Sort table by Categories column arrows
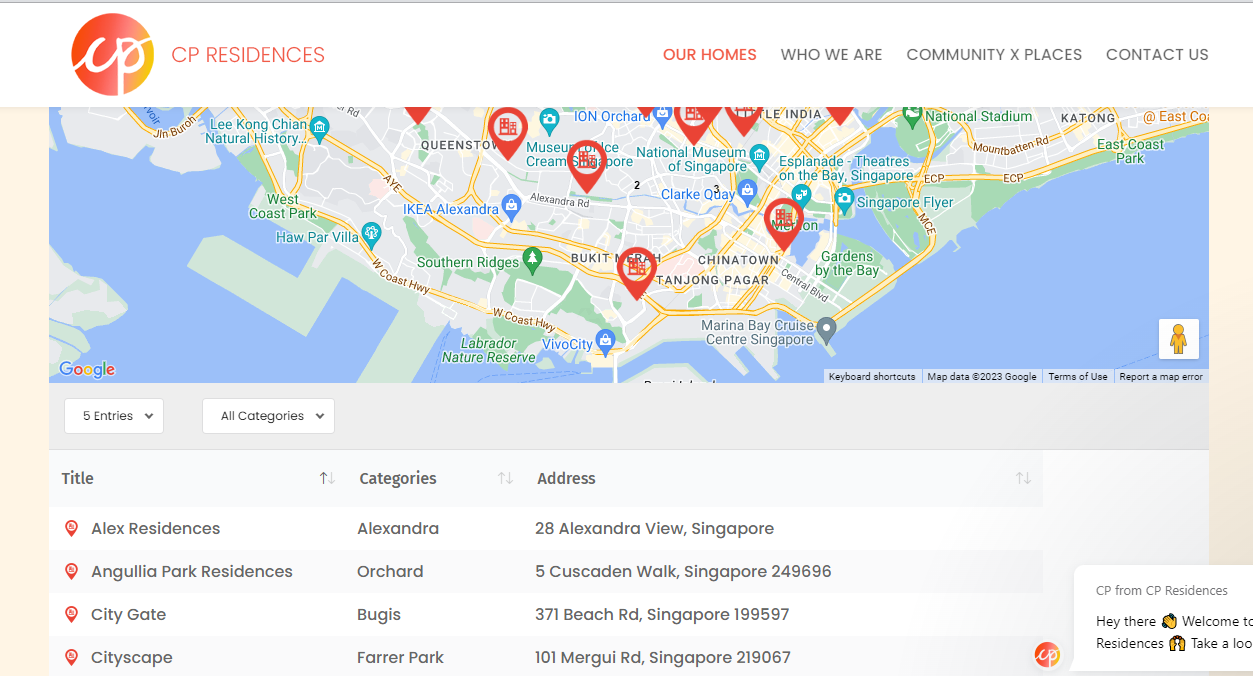This screenshot has width=1253, height=676. tap(505, 478)
